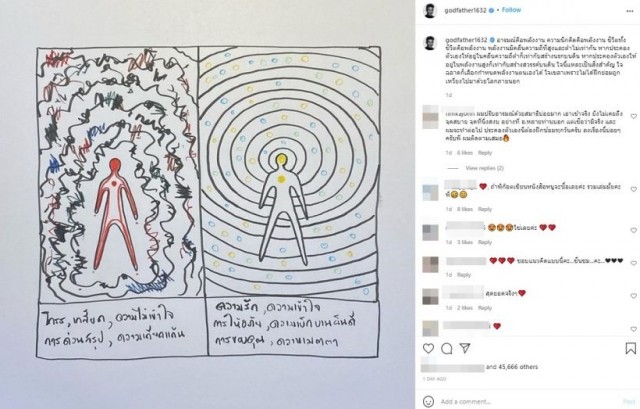Focus the Add a comment field
Screen dimensions: 640x409
pyautogui.click(x=529, y=402)
